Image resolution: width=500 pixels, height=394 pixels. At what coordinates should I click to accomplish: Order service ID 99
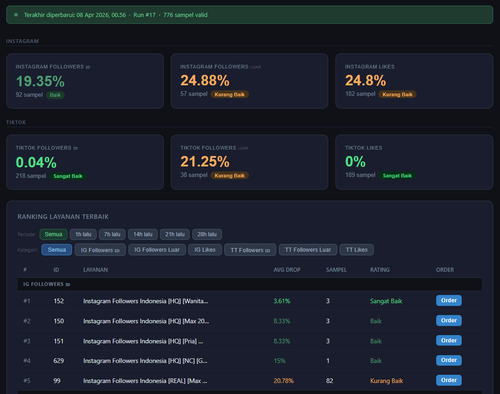449,380
